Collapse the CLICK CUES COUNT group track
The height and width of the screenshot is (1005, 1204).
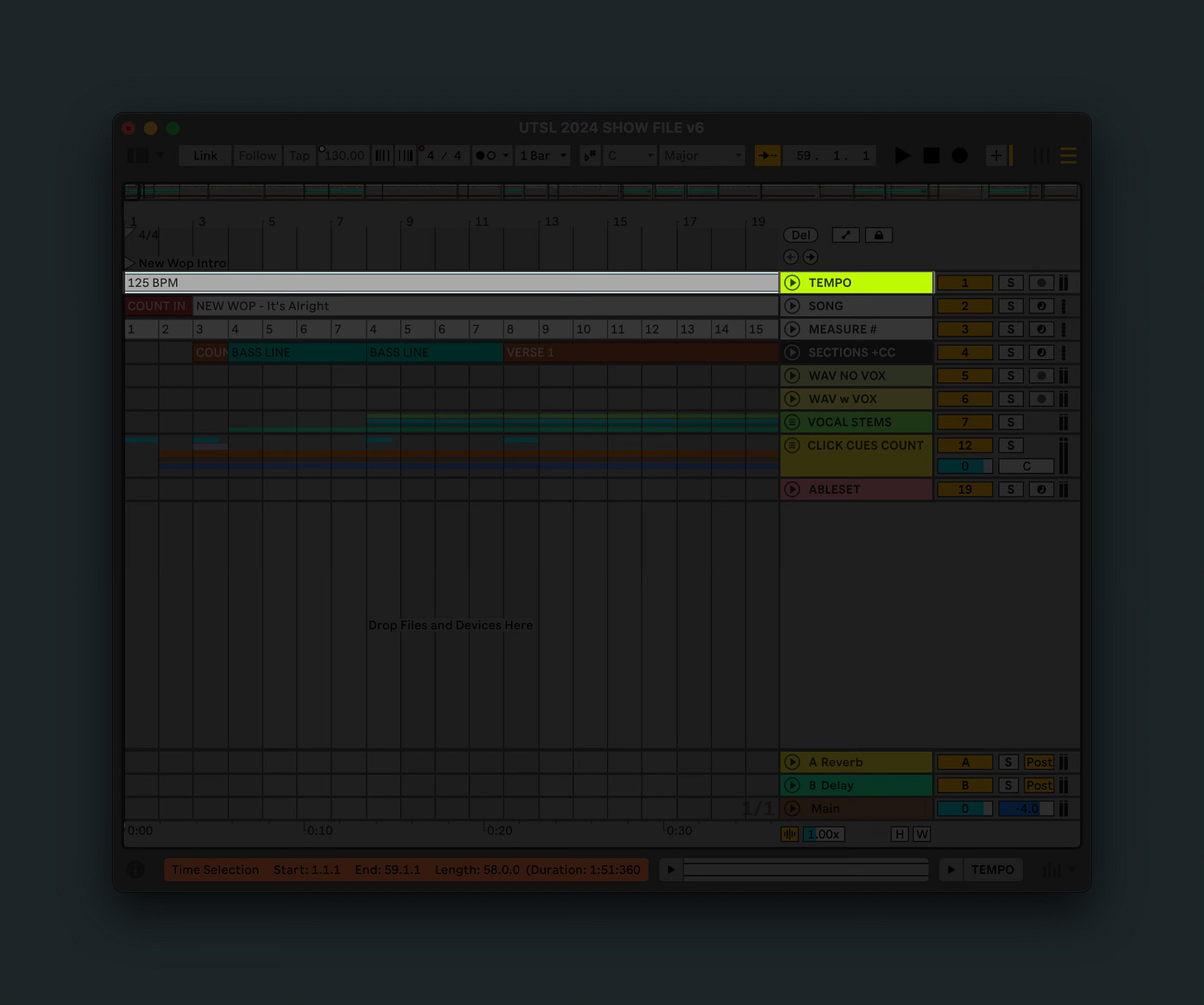[792, 445]
